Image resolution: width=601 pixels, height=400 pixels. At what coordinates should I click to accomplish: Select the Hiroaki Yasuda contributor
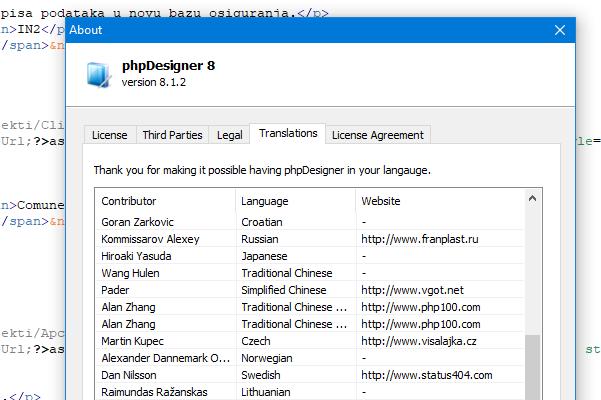pos(136,256)
